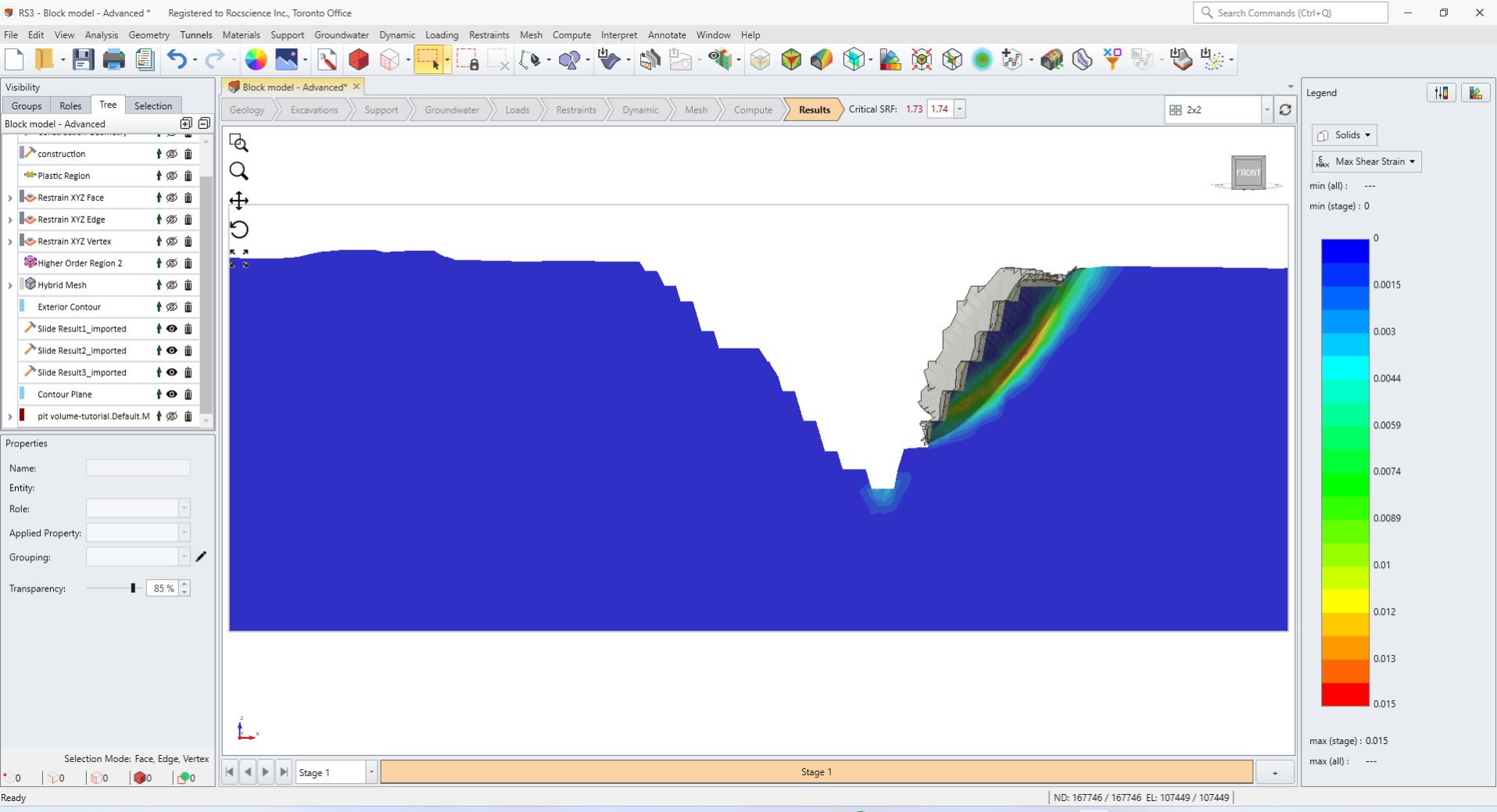Viewport: 1497px width, 812px height.
Task: Click the magnifier zoom icon in the viewport
Action: (x=238, y=171)
